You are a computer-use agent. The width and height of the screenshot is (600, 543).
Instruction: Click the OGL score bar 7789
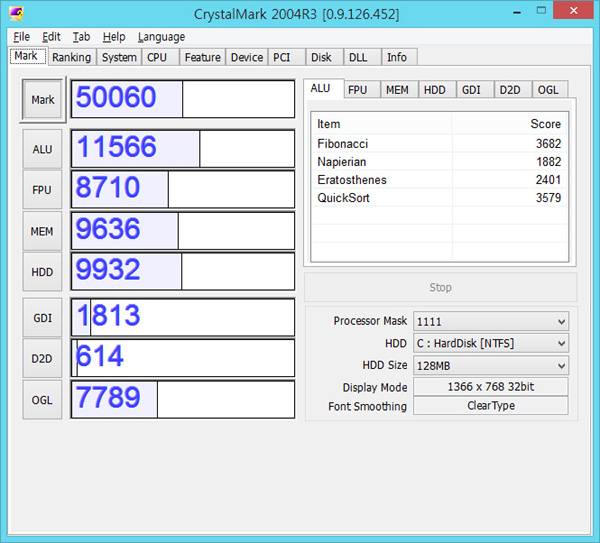(183, 399)
